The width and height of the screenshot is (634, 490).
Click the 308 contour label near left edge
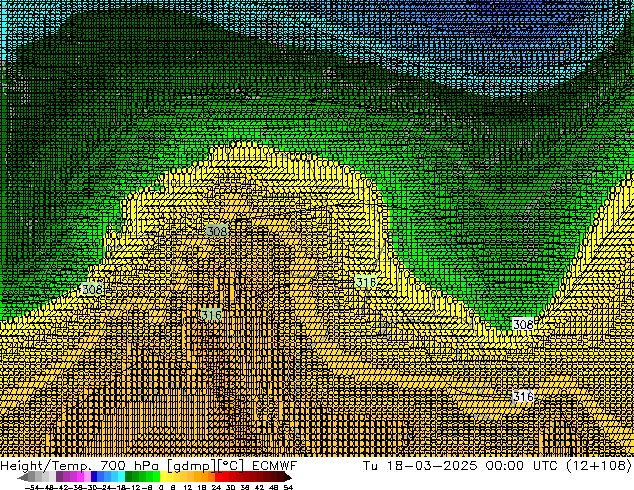(x=93, y=289)
